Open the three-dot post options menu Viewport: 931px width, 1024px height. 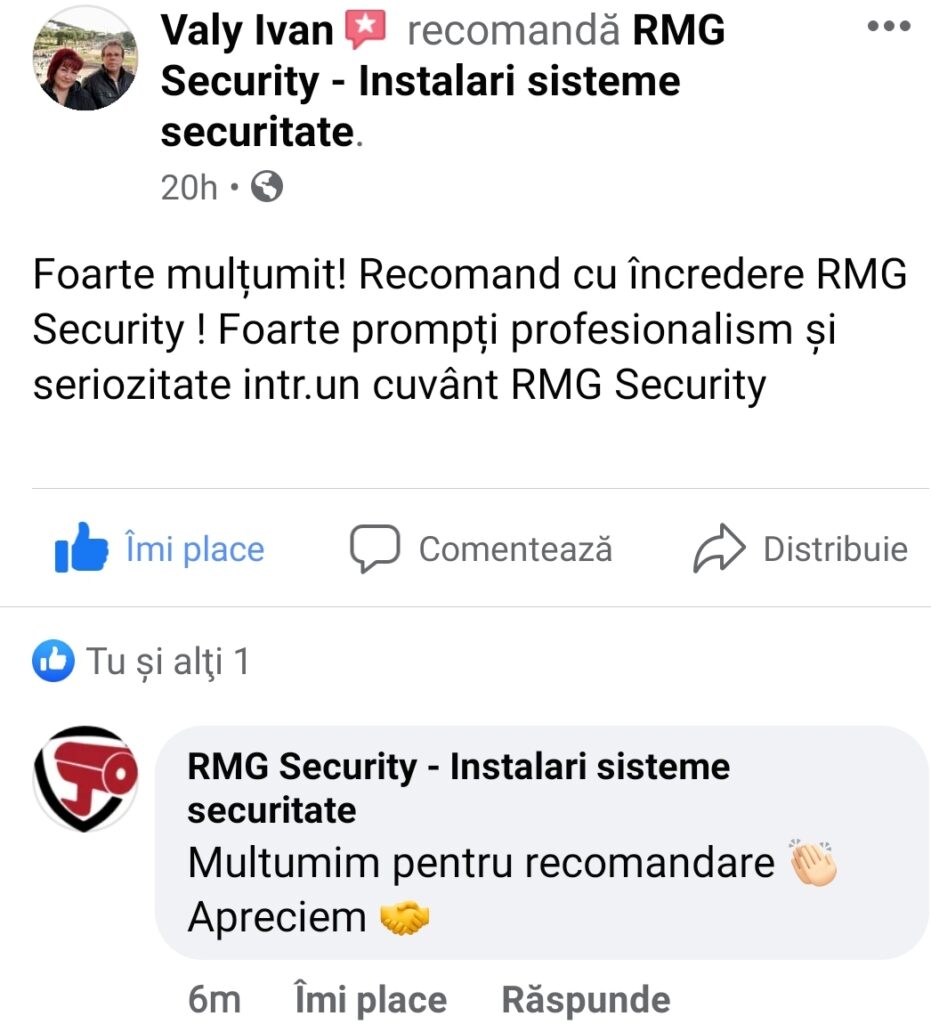[x=889, y=26]
